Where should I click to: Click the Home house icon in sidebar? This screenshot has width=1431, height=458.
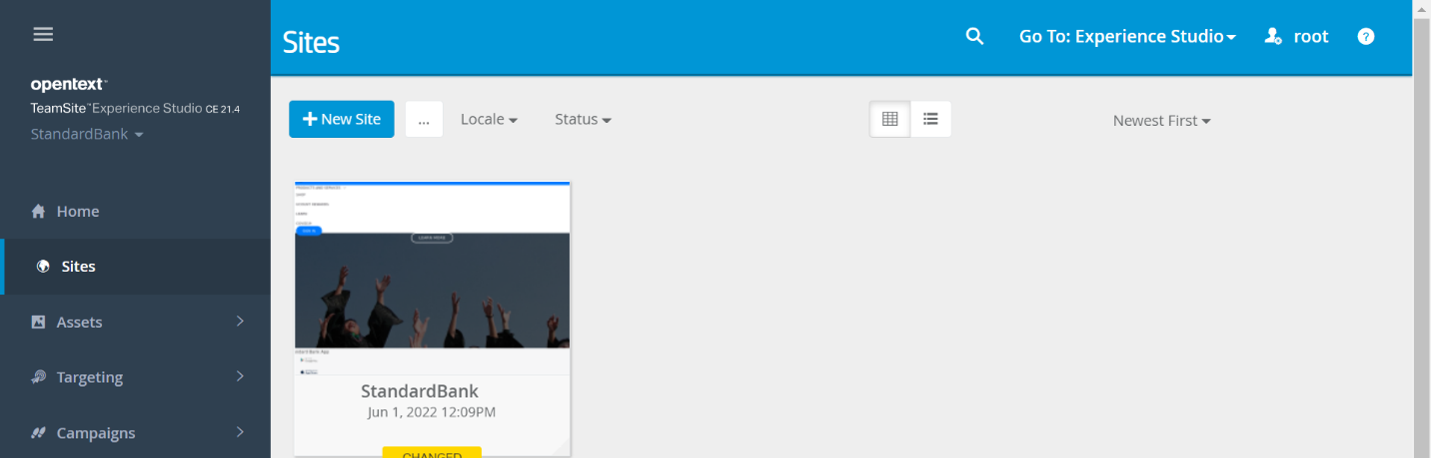(x=39, y=212)
